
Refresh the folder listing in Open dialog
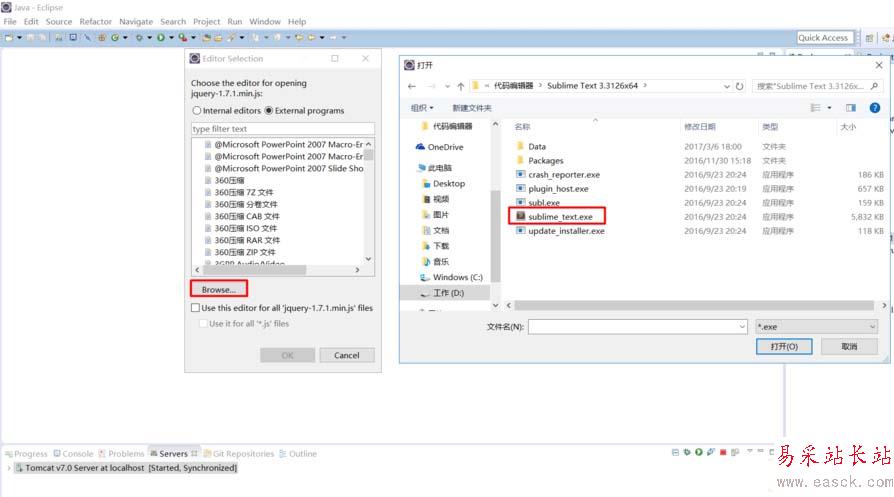coord(739,86)
